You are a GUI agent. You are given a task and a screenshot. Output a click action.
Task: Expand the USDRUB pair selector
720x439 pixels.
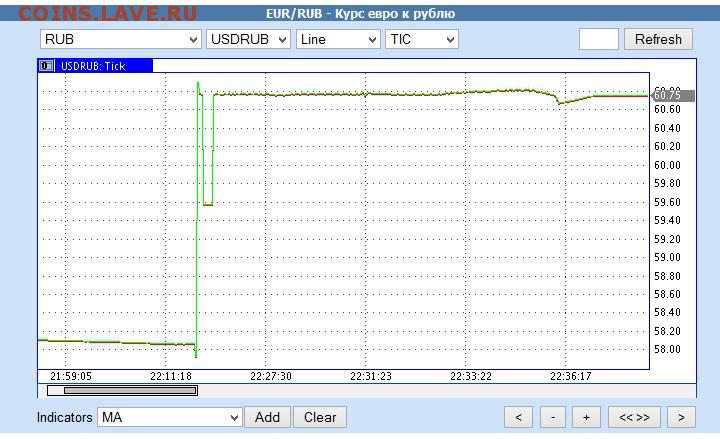(248, 39)
